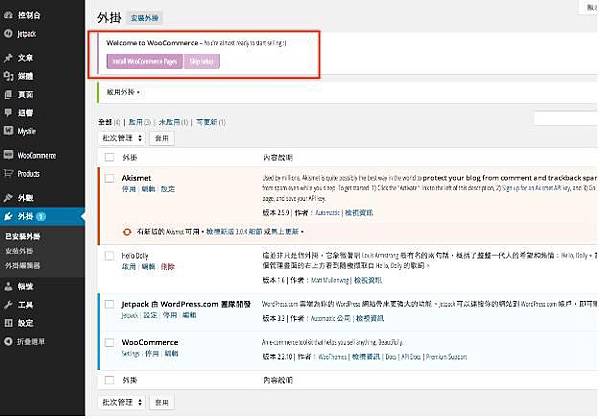Open the 帳號 users icon in sidebar
Screen dimensions: 600x419
[8, 286]
